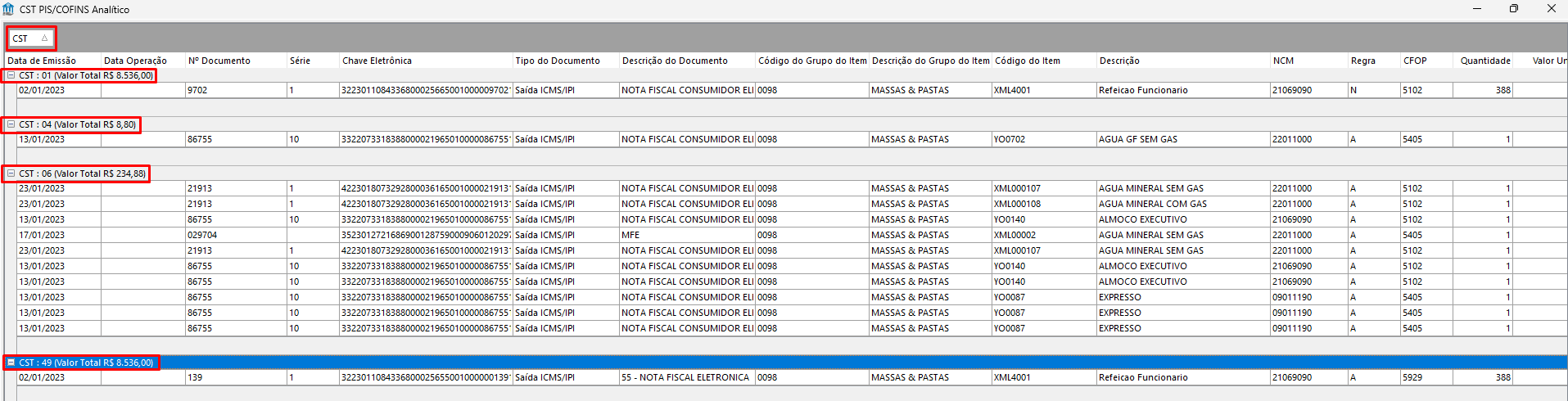Click the 55 - NOTA FISCAL ELETRONICA cell

(687, 377)
